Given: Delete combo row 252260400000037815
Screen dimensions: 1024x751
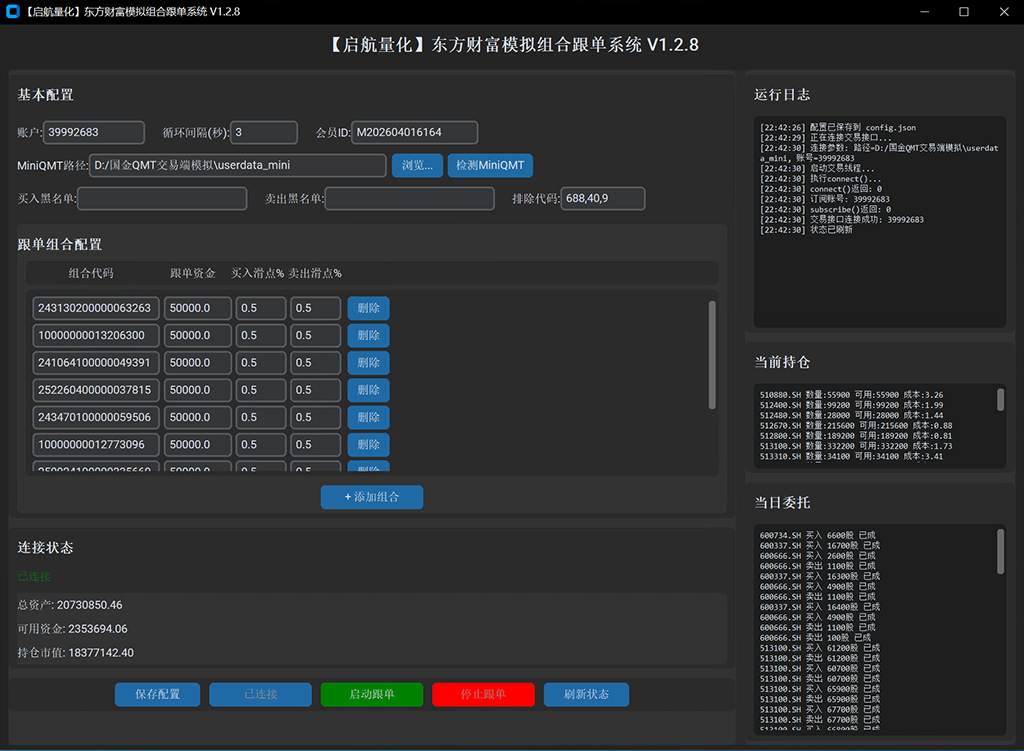Looking at the screenshot, I should pos(368,391).
